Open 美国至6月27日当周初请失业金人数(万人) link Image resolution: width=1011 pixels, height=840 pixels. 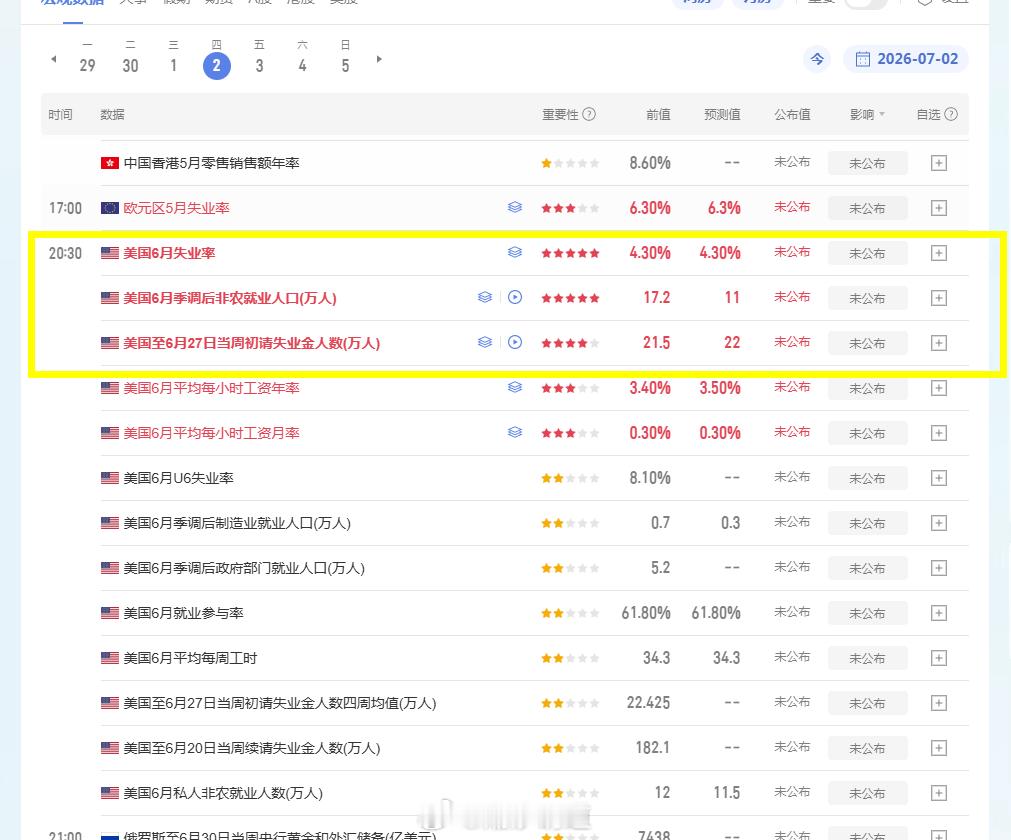(251, 343)
